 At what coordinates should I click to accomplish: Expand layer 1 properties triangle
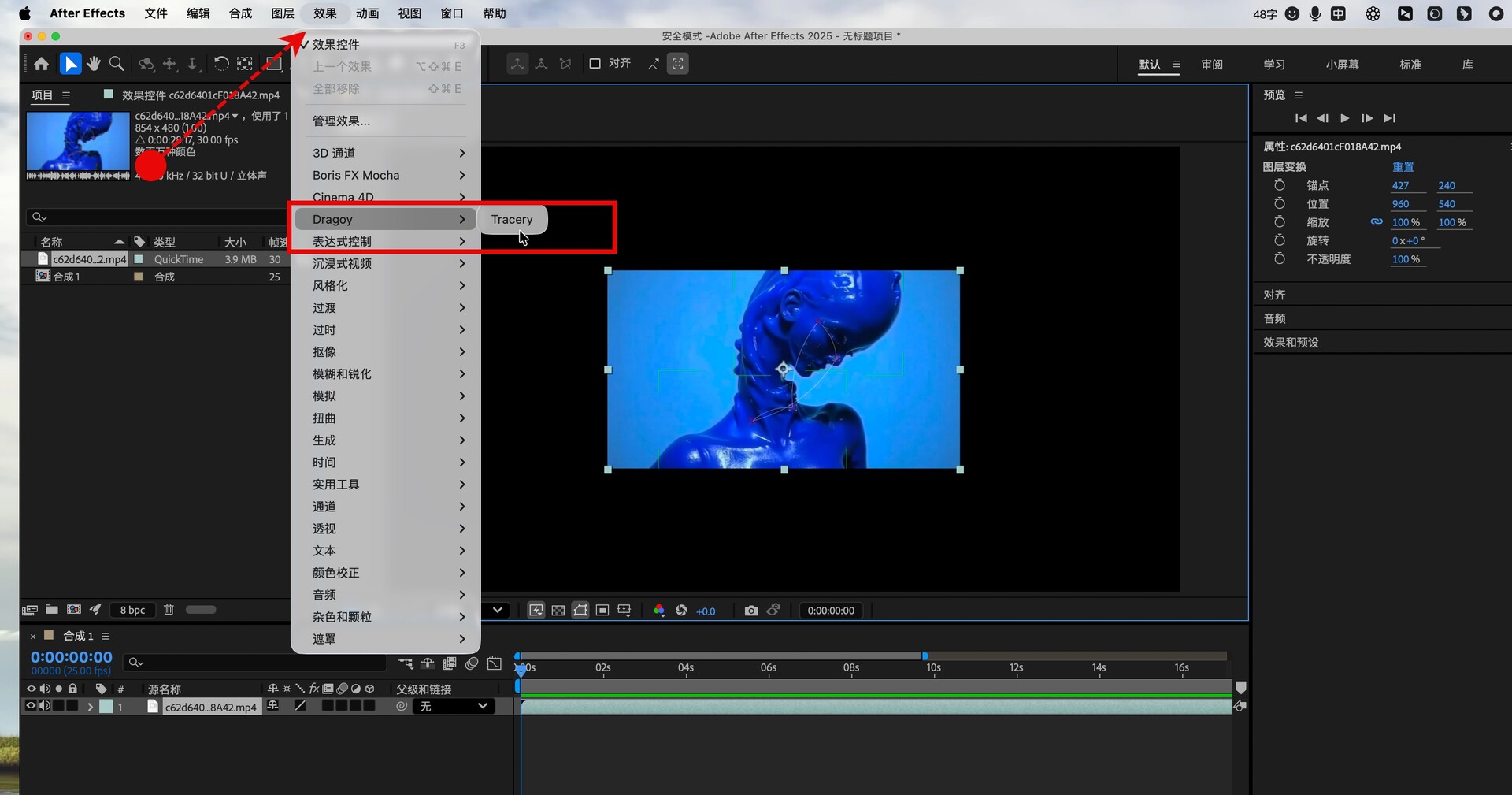(90, 707)
